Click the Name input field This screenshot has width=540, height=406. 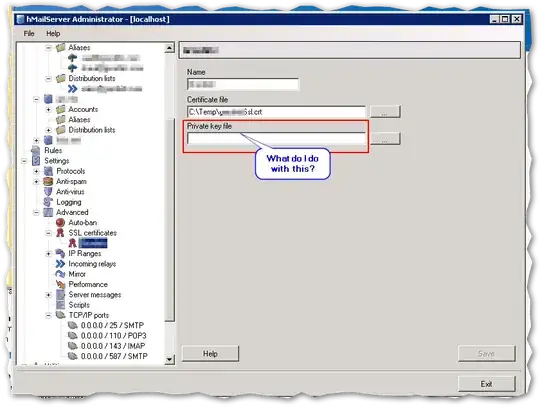coord(243,84)
